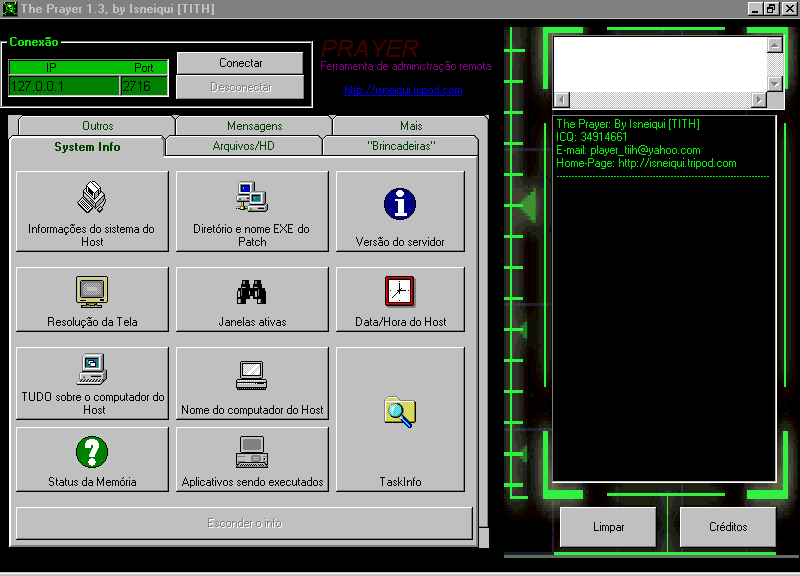The width and height of the screenshot is (800, 576).
Task: Switch to the Arquivos/HD tab
Action: click(243, 147)
